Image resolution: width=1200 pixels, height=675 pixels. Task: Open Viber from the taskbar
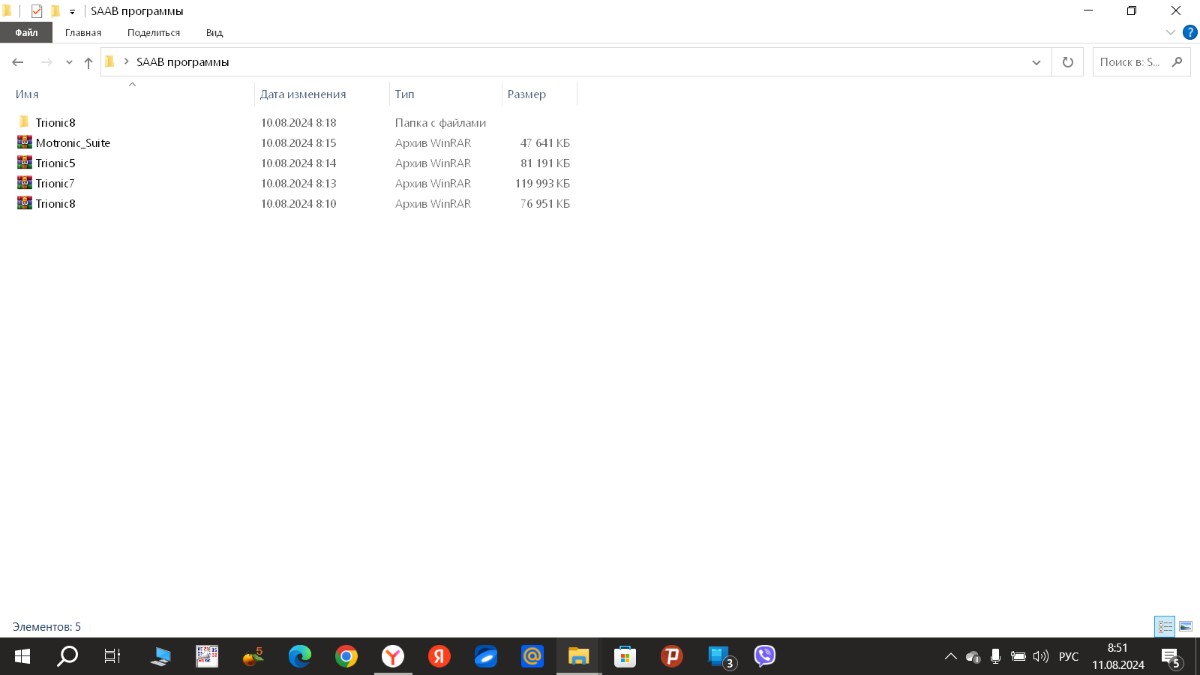tap(765, 656)
